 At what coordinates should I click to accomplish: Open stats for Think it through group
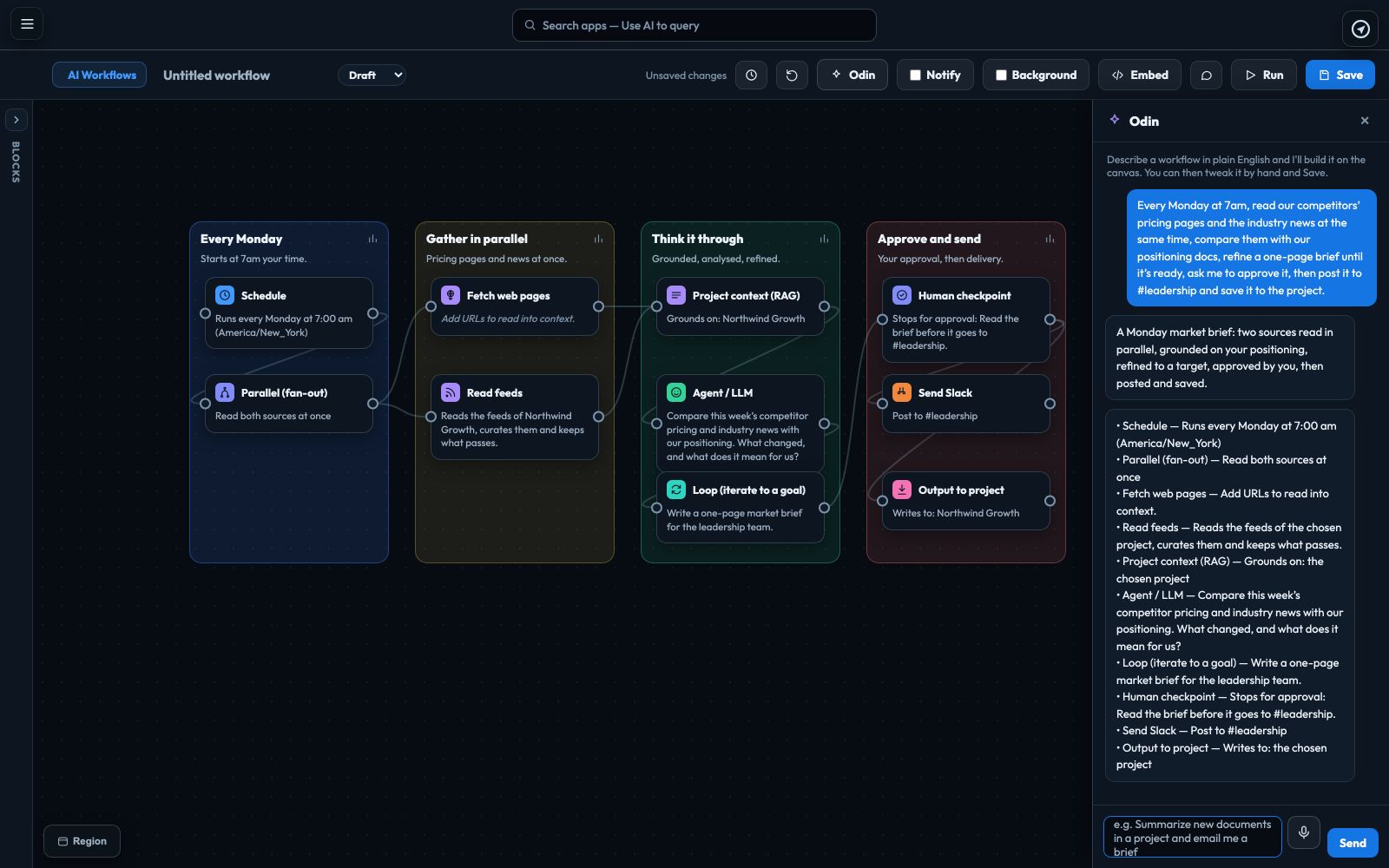[824, 239]
